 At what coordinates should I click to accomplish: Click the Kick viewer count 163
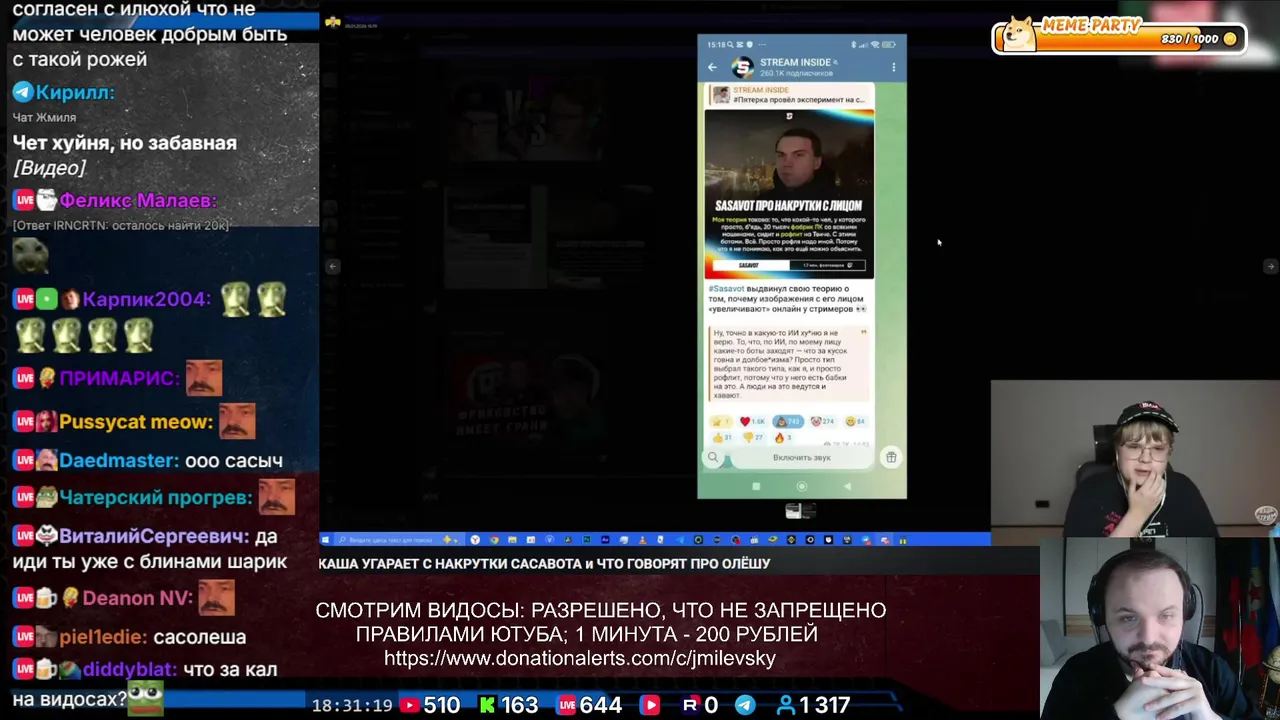click(x=508, y=705)
